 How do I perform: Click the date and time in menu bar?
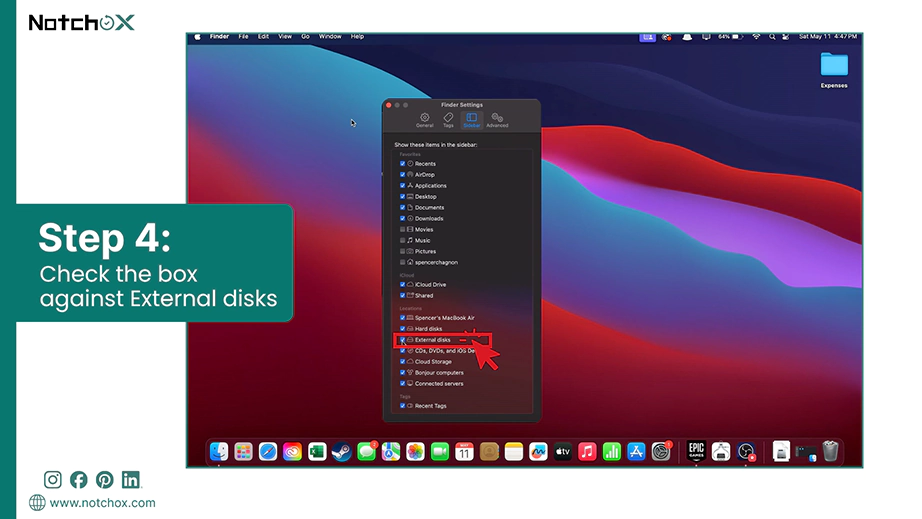pyautogui.click(x=827, y=36)
